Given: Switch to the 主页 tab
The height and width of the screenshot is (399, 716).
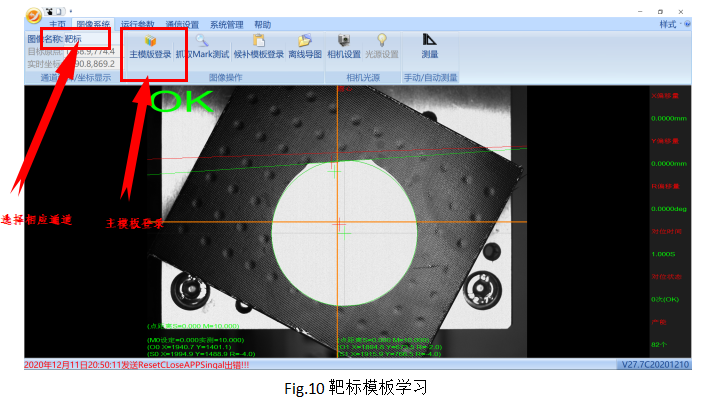Looking at the screenshot, I should (x=58, y=25).
